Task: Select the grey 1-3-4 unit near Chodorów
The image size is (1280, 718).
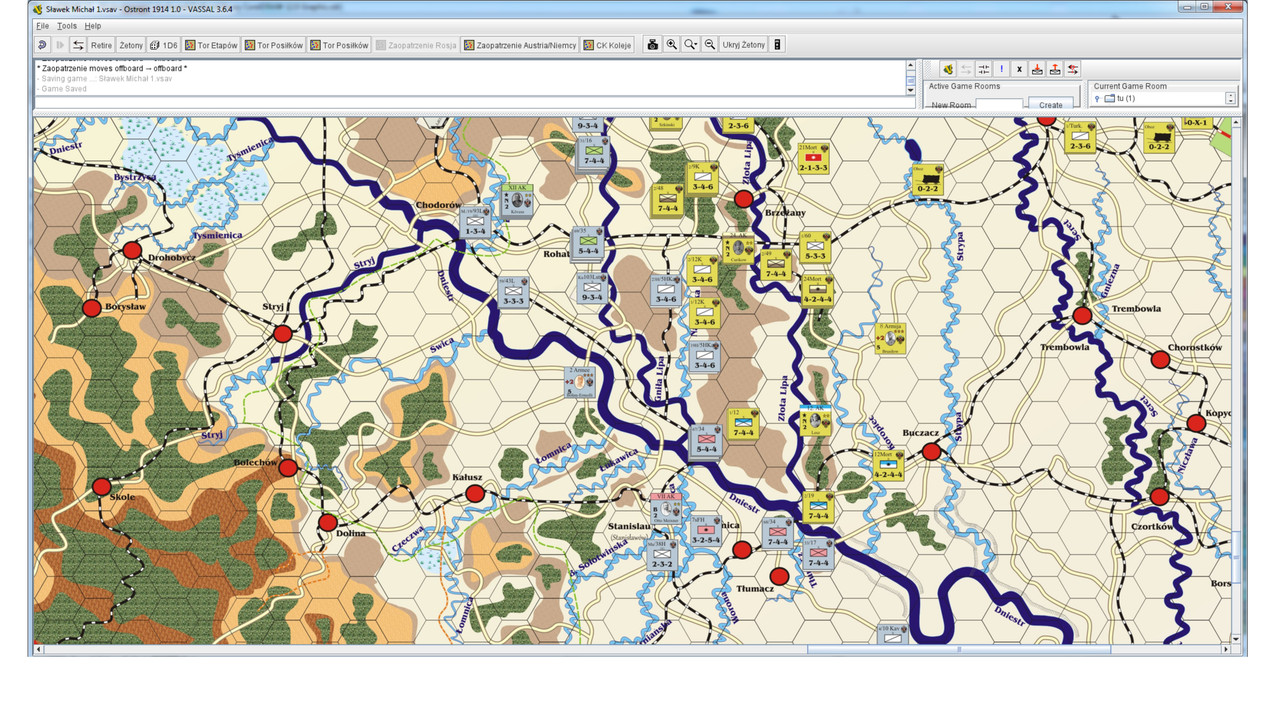Action: point(476,222)
